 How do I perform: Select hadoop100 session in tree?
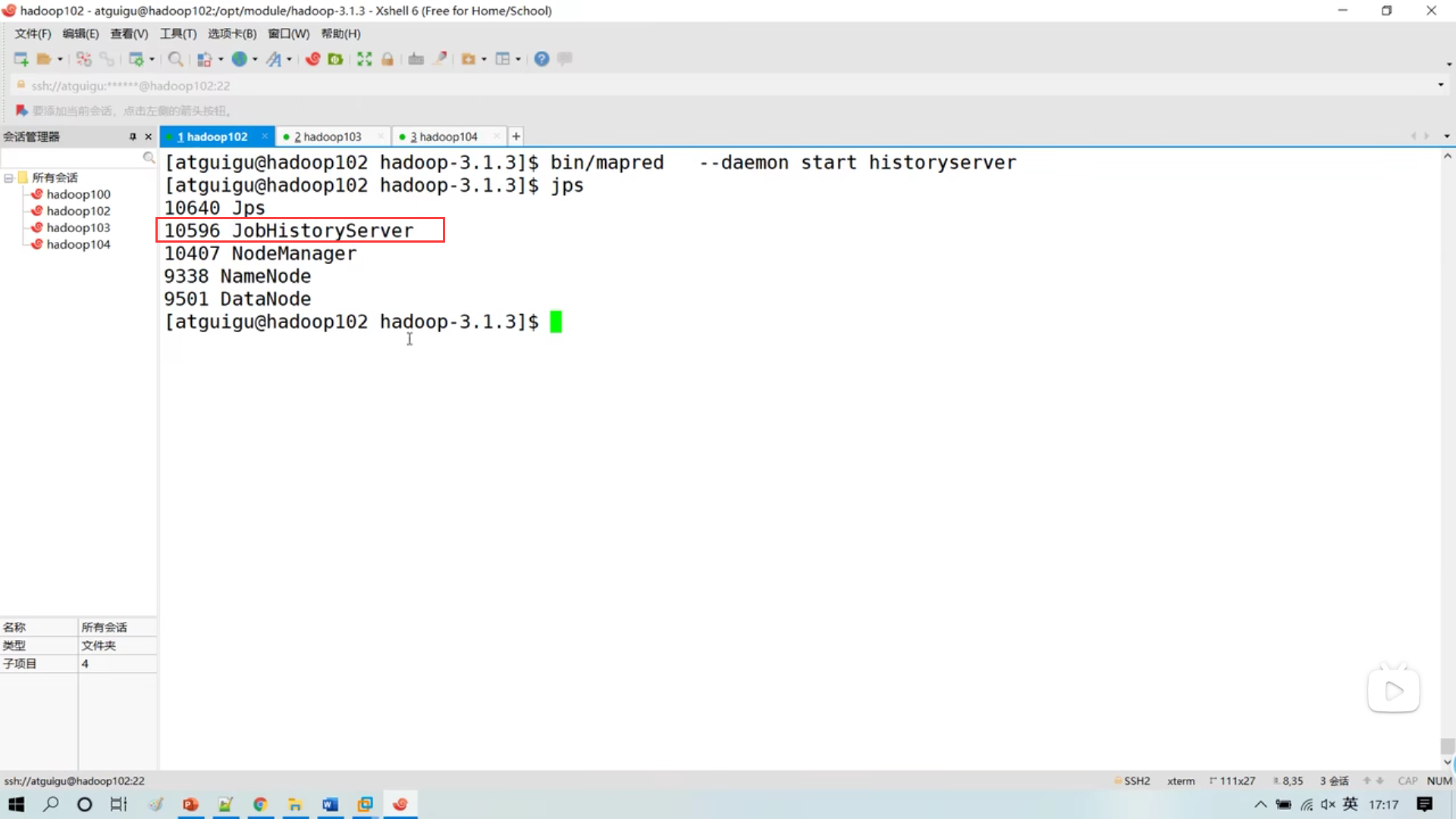(x=78, y=194)
